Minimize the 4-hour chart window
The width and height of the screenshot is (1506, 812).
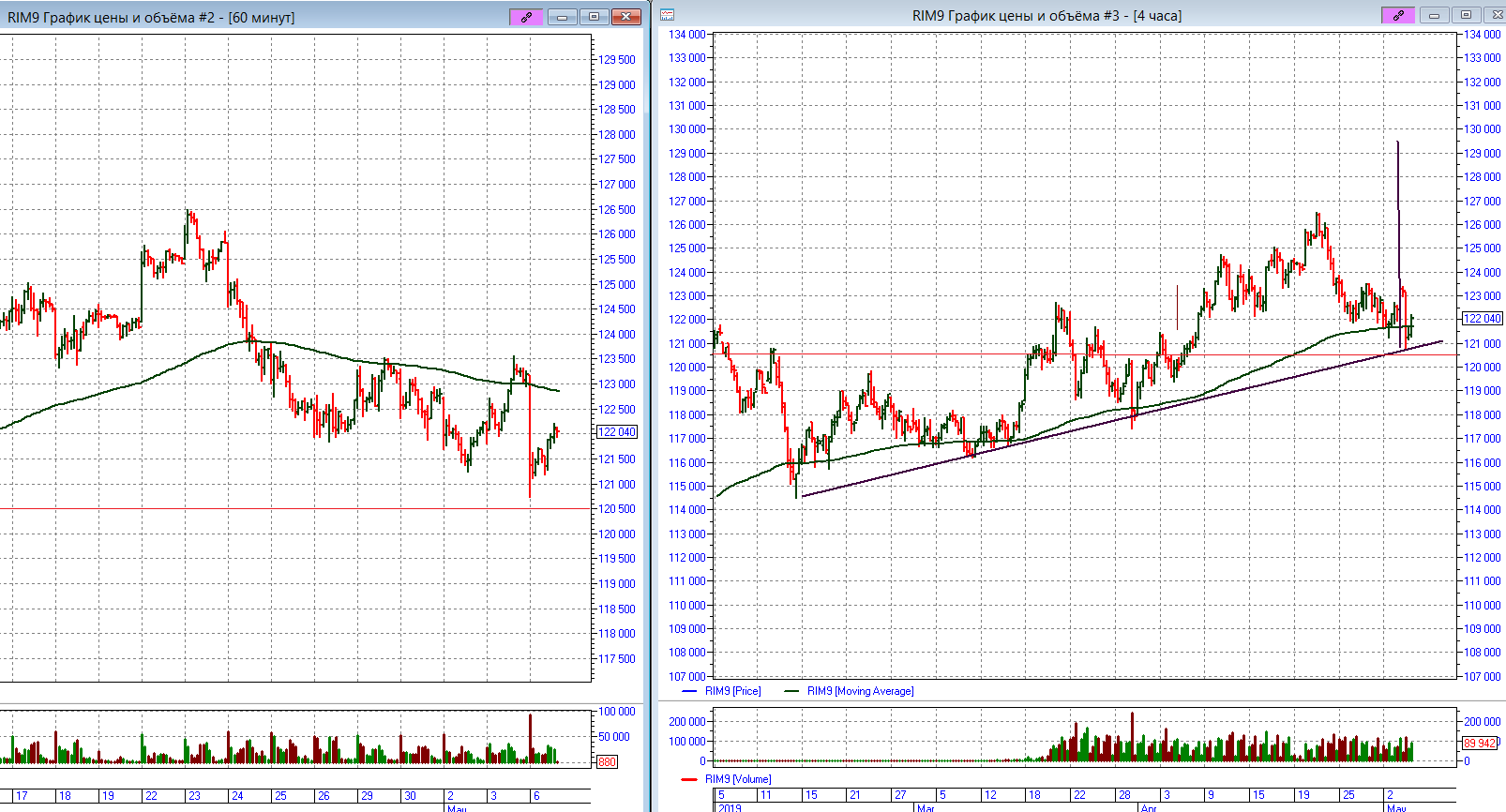(x=1434, y=15)
